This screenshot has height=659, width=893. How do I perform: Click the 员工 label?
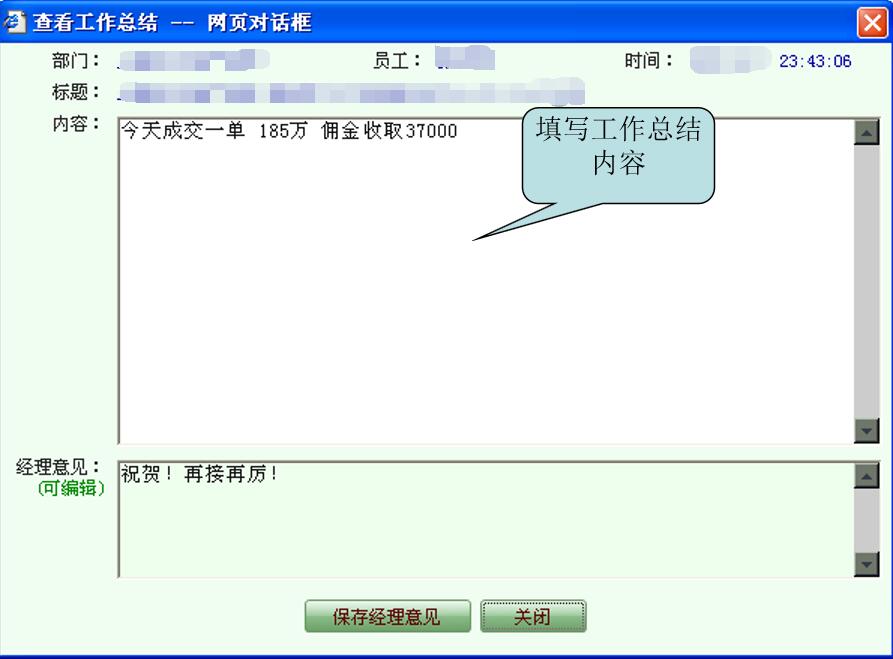point(396,60)
